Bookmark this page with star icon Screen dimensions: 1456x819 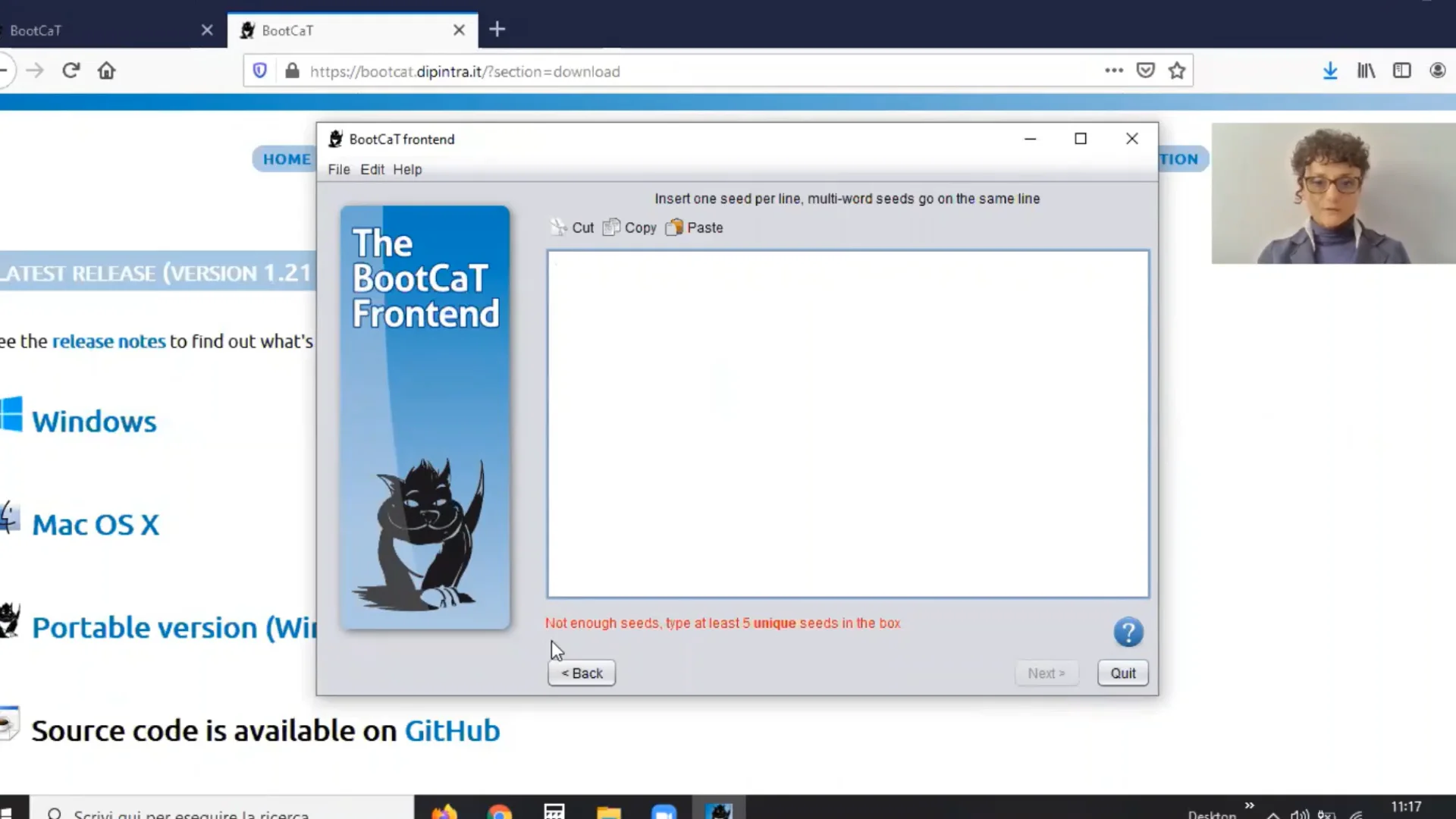pyautogui.click(x=1176, y=71)
